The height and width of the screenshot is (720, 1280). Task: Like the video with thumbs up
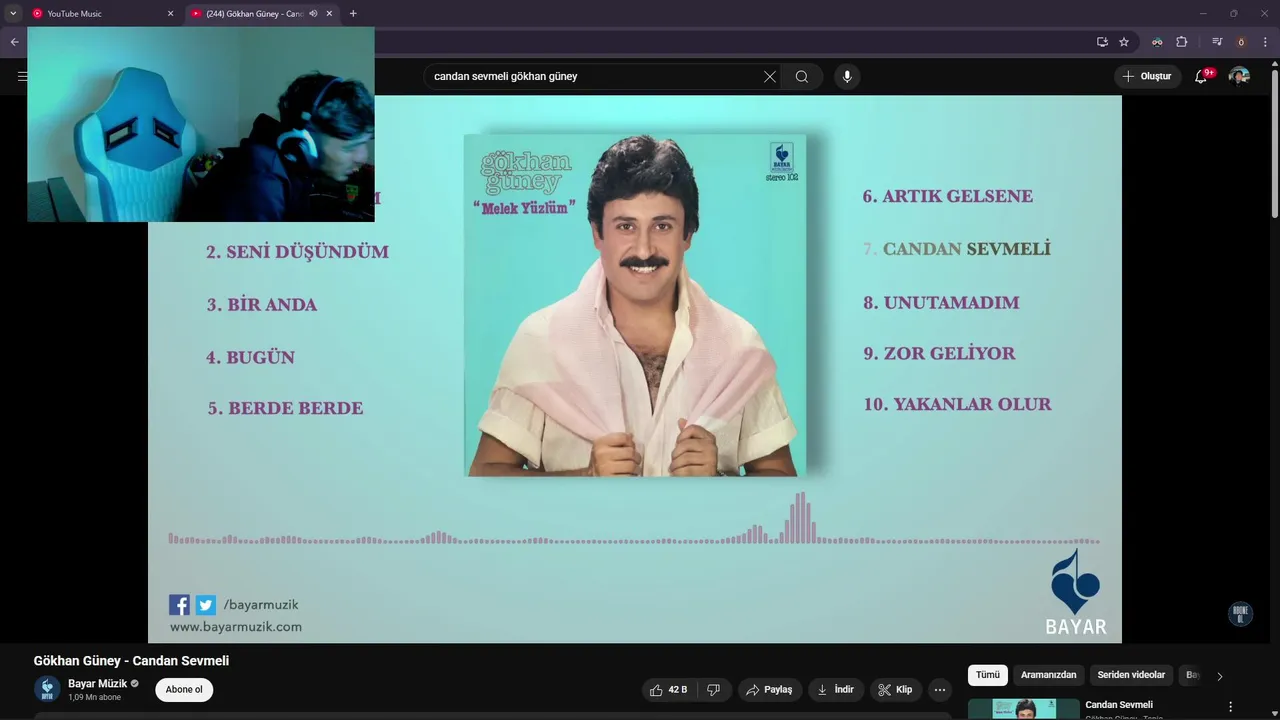668,689
